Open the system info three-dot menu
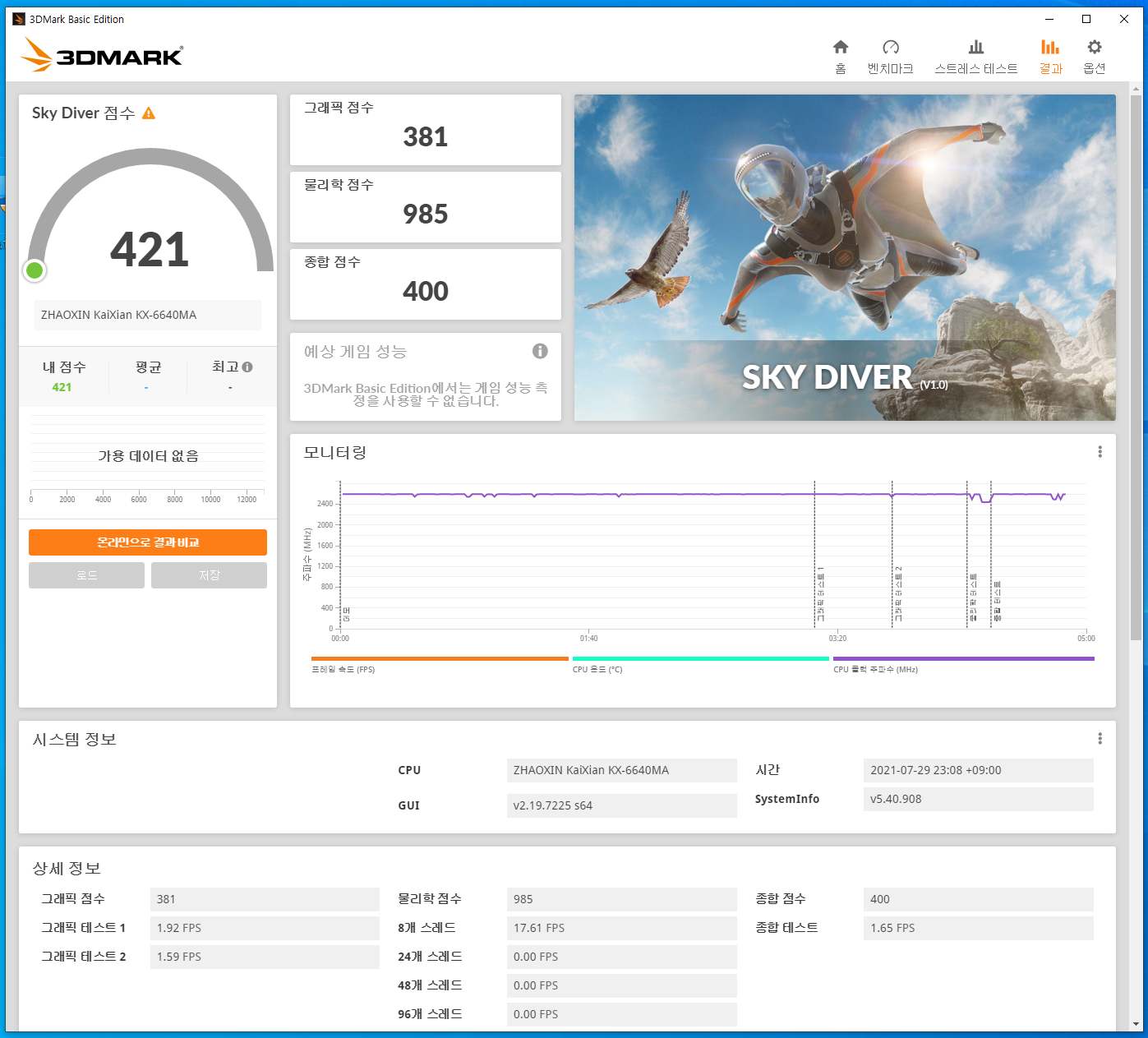The height and width of the screenshot is (1038, 1148). click(1100, 738)
